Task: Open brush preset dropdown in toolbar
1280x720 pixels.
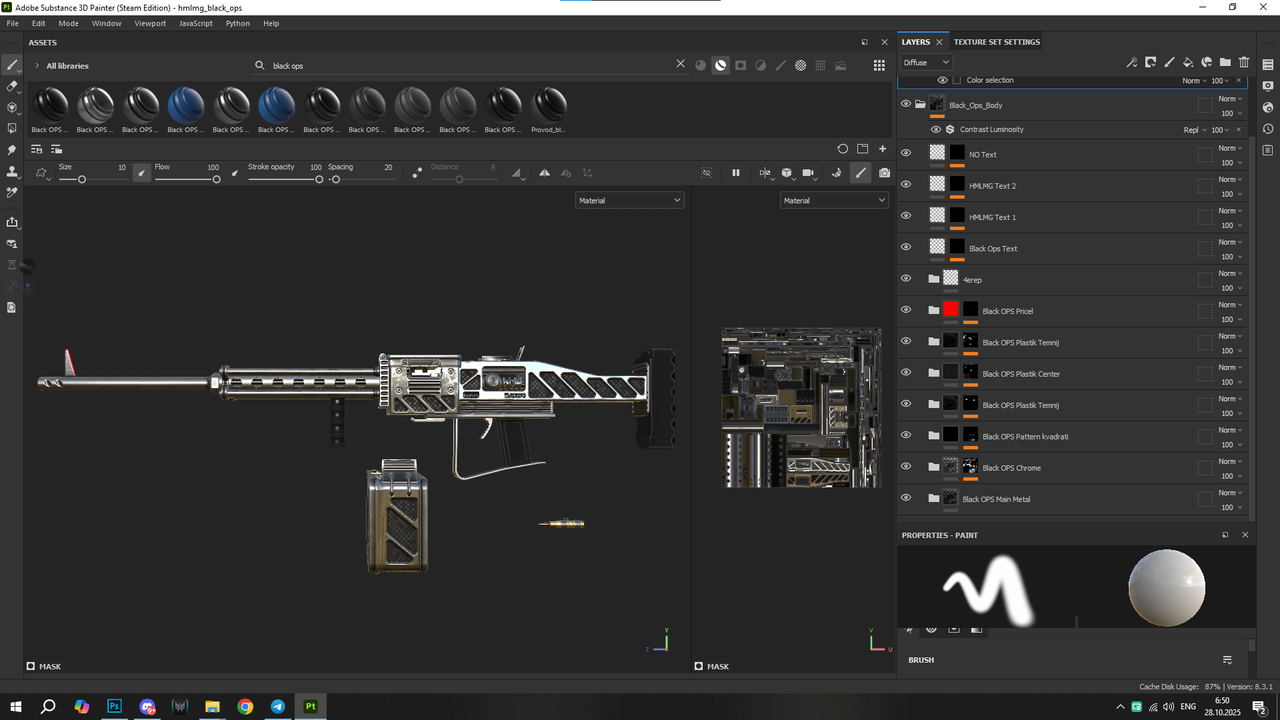Action: pyautogui.click(x=42, y=173)
